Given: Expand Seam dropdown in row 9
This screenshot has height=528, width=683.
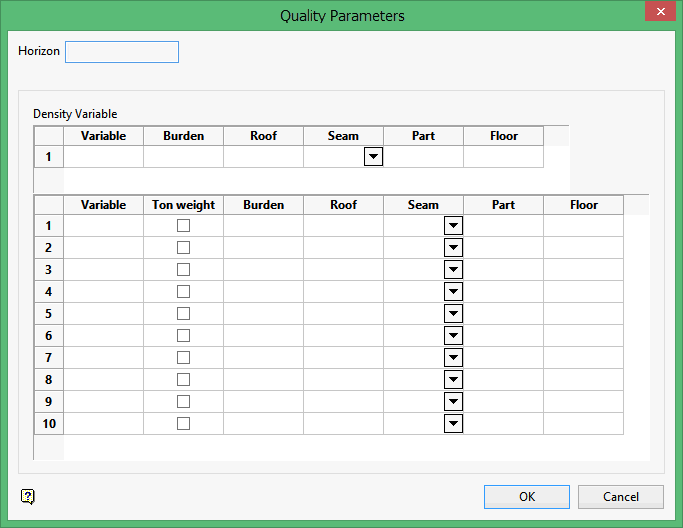Looking at the screenshot, I should [453, 402].
